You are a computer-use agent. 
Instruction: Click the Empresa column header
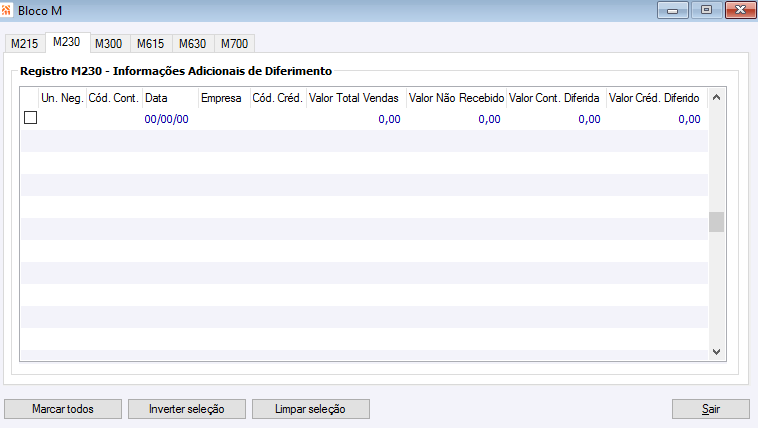point(224,98)
